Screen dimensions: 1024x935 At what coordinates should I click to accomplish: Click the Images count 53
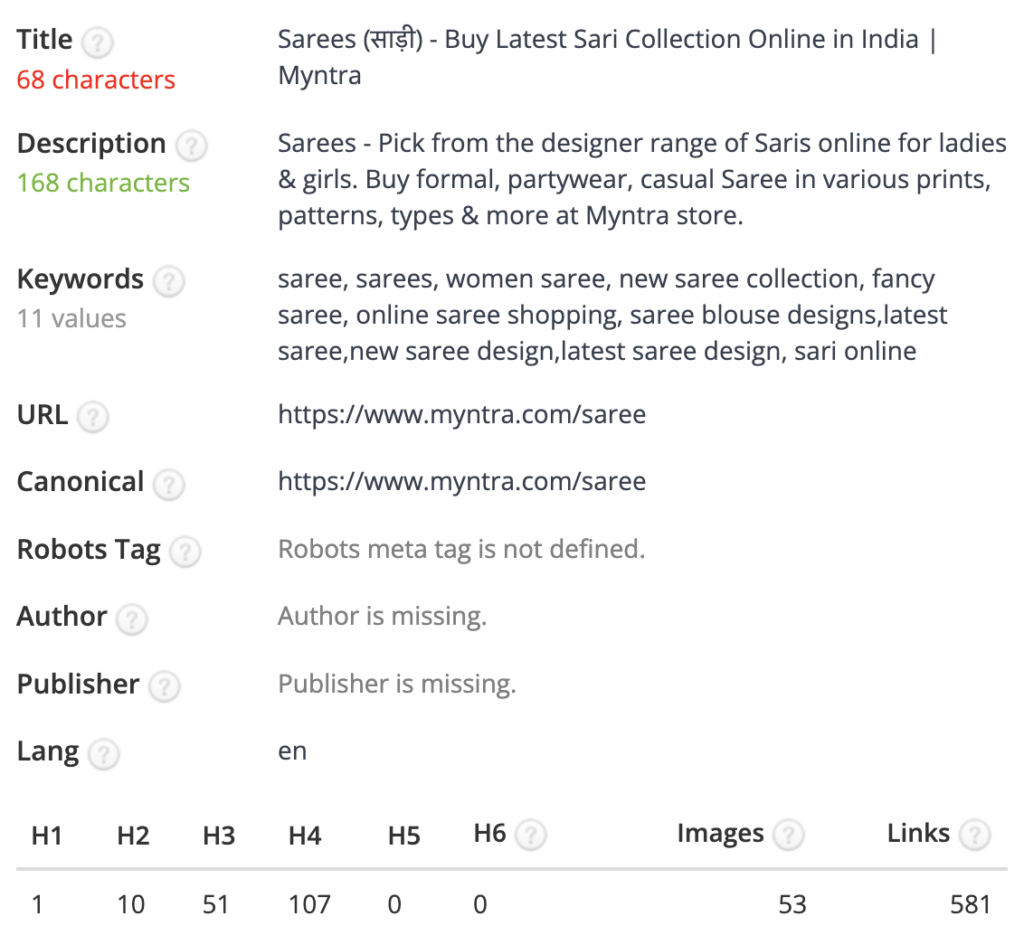(792, 905)
